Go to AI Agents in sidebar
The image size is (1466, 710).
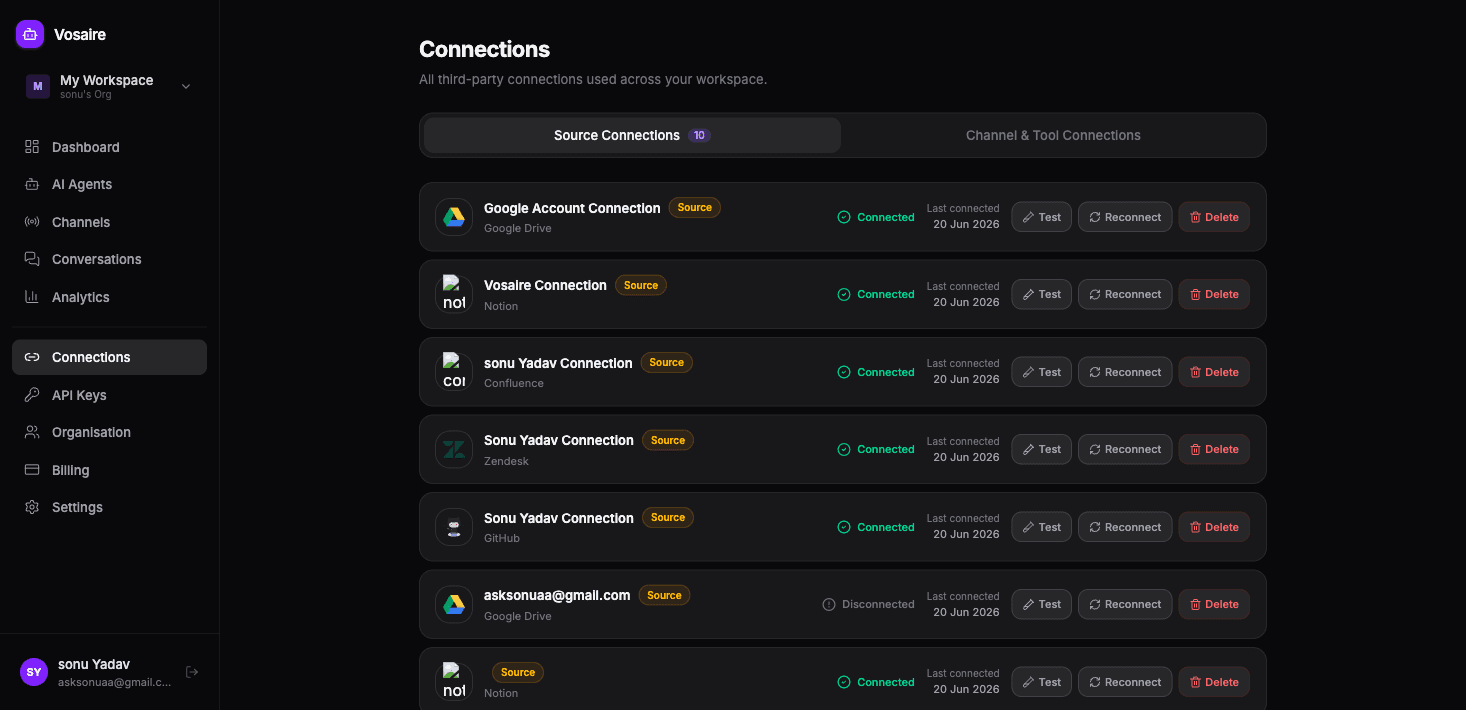click(x=109, y=184)
